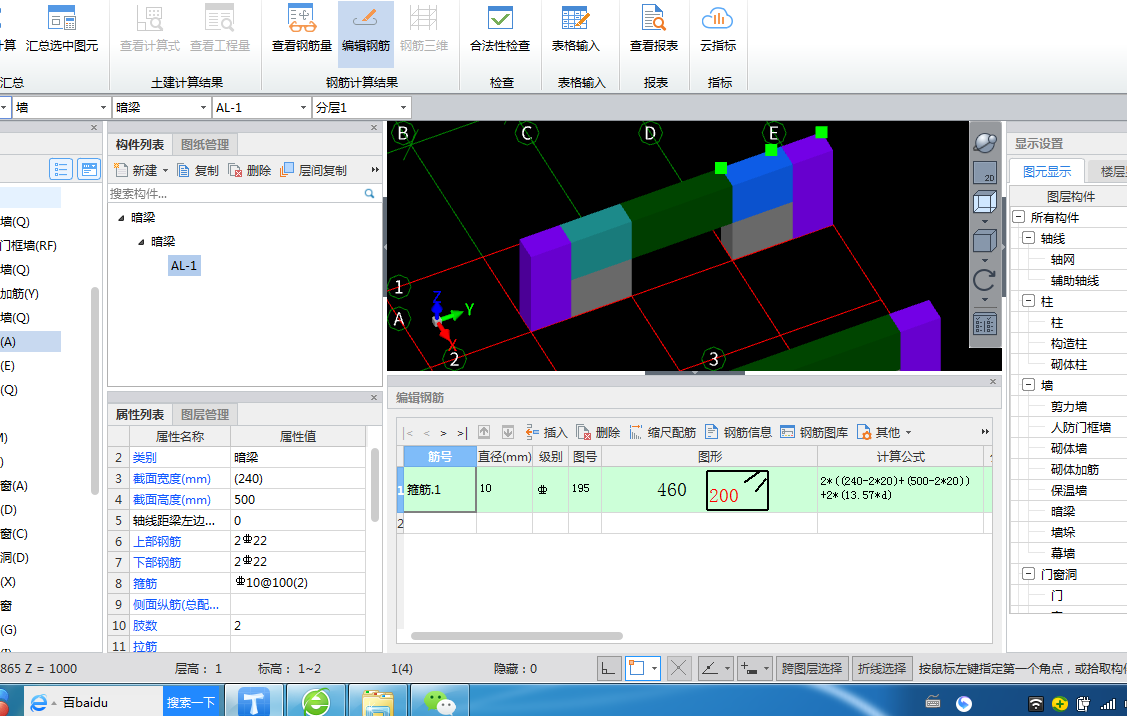This screenshot has height=716, width=1127.
Task: Click 缩尺配筋 button
Action: coord(663,432)
